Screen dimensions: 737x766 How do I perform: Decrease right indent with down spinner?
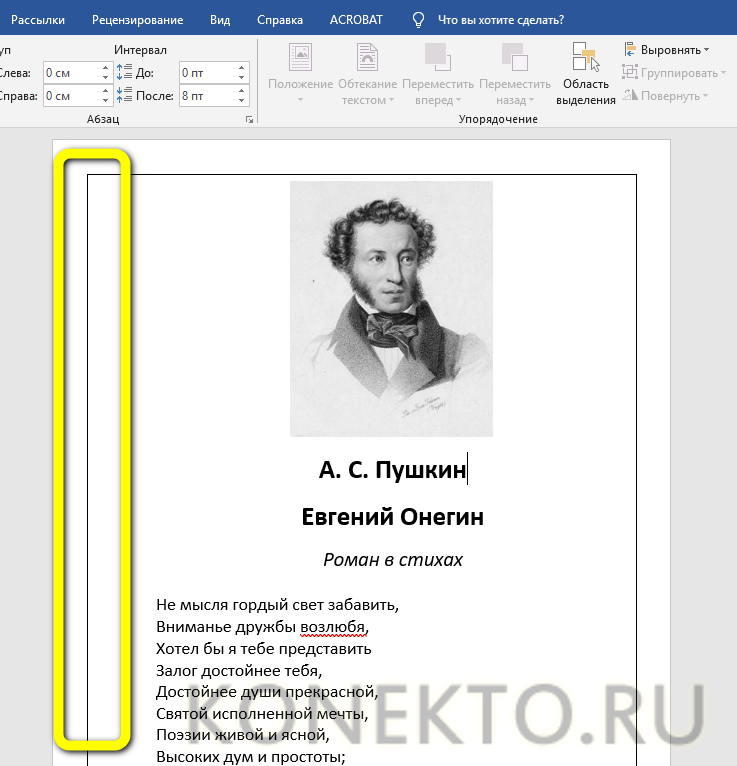(105, 101)
